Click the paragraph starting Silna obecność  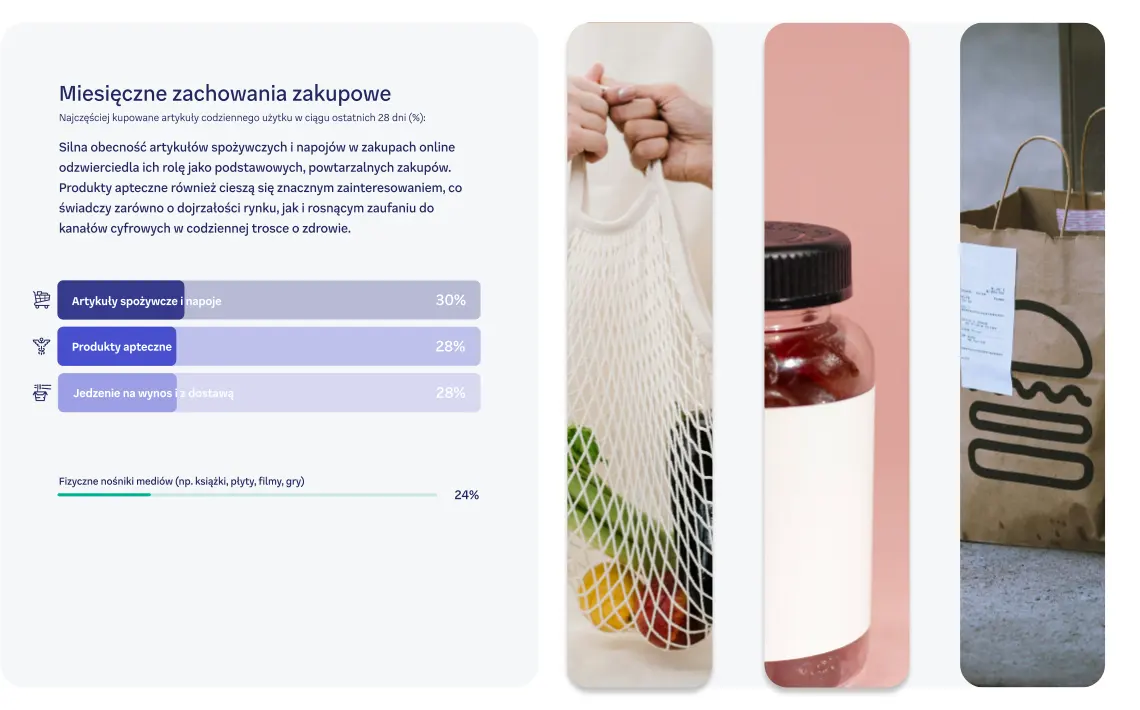click(260, 187)
